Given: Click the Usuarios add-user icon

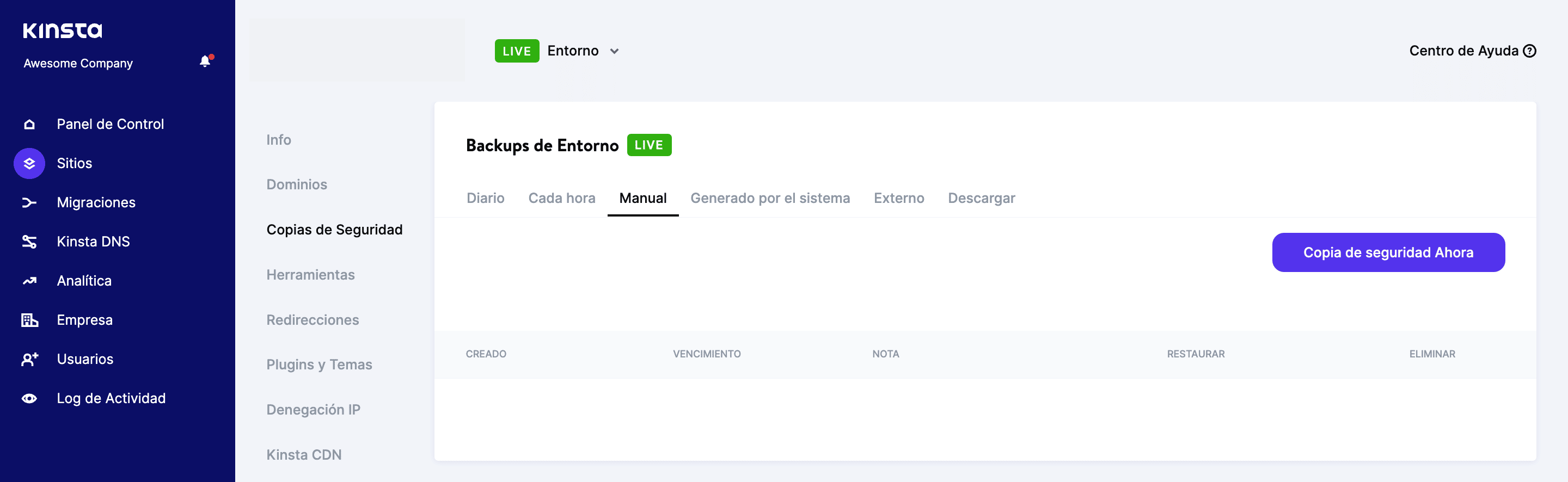Looking at the screenshot, I should click(29, 359).
